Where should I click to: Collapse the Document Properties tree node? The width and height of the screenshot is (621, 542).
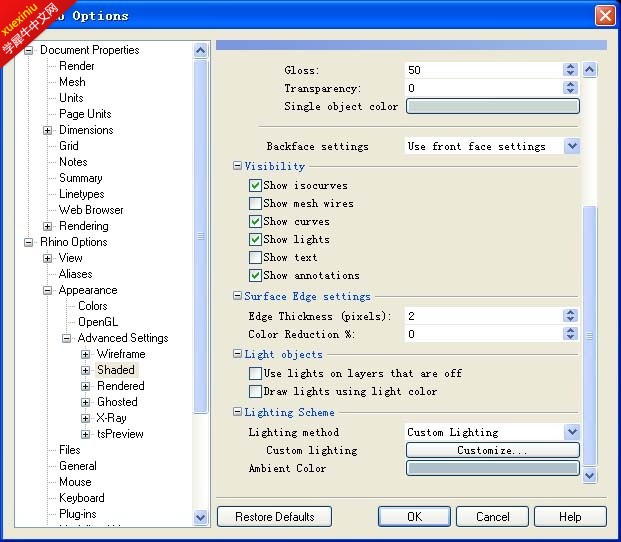(29, 50)
